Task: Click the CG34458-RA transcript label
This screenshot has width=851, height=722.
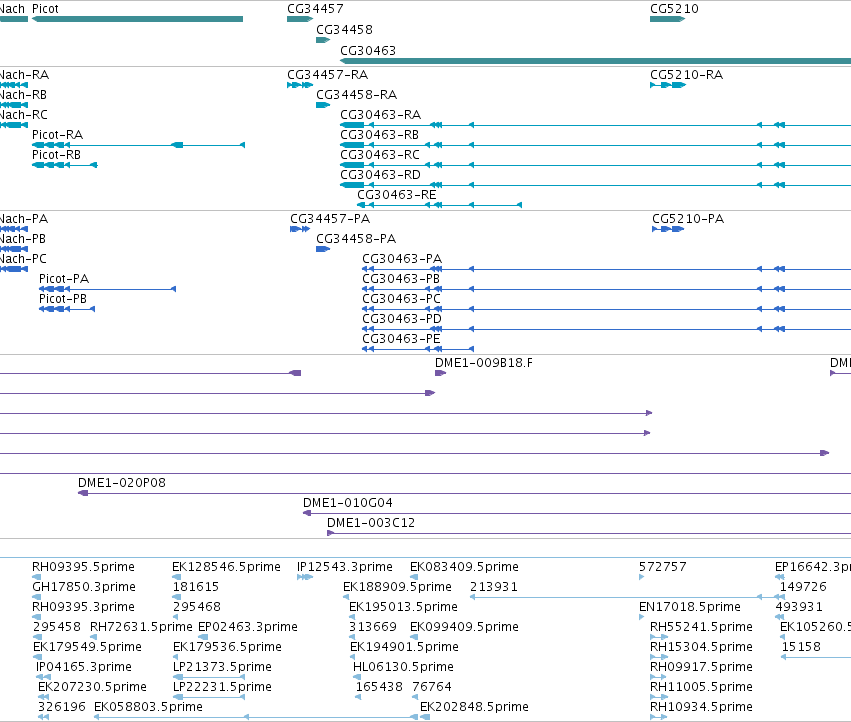Action: coord(357,95)
